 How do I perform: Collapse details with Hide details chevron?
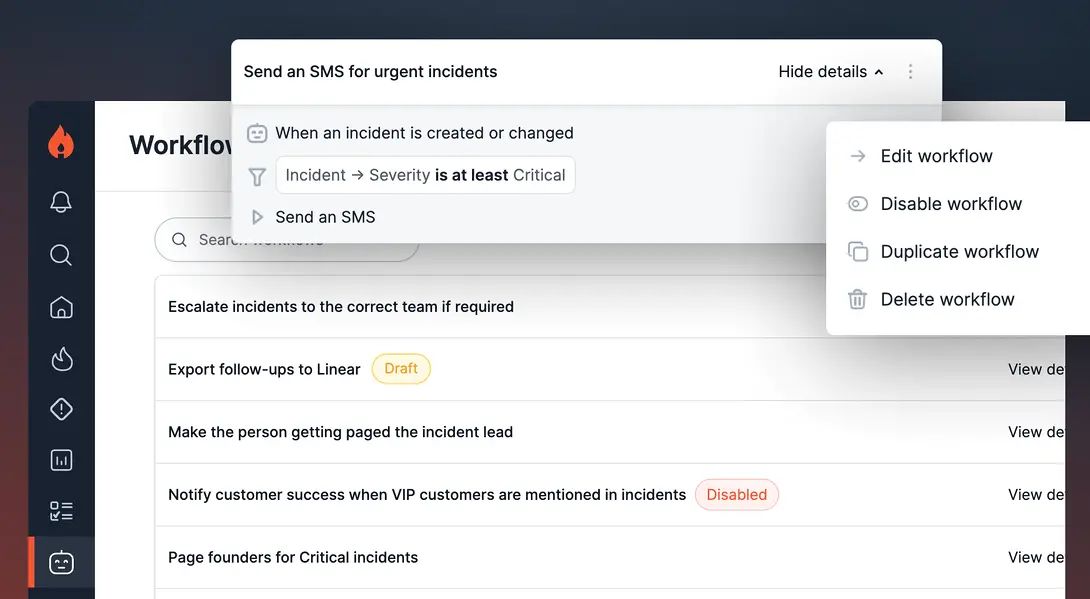click(831, 72)
